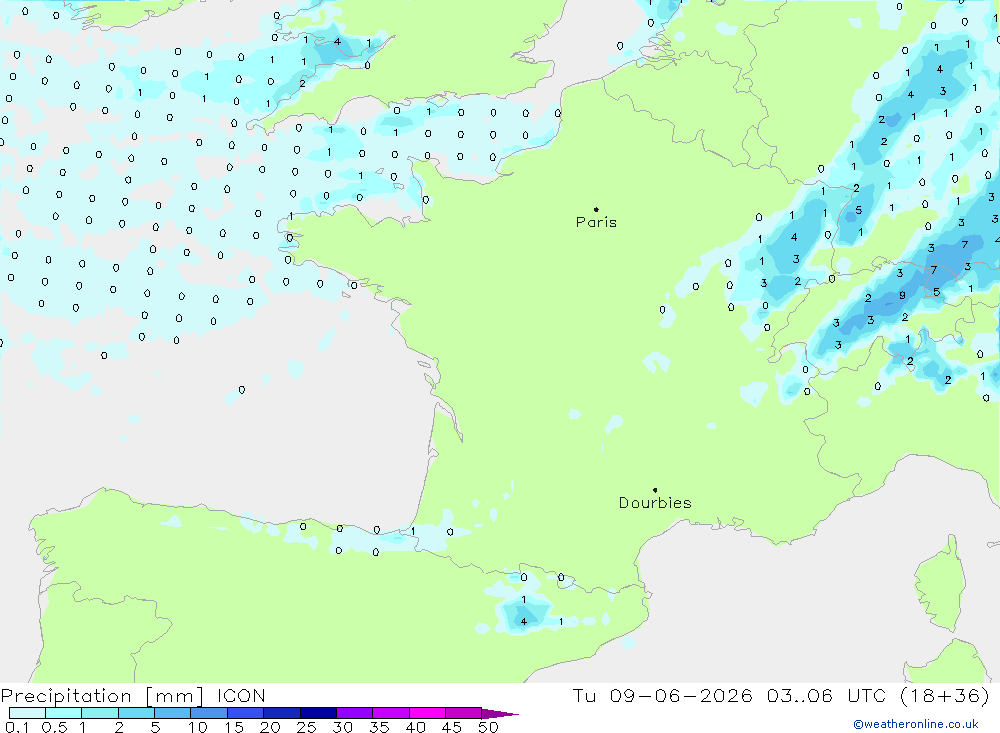
Task: Click the legend value label '20'
Action: coord(270,727)
